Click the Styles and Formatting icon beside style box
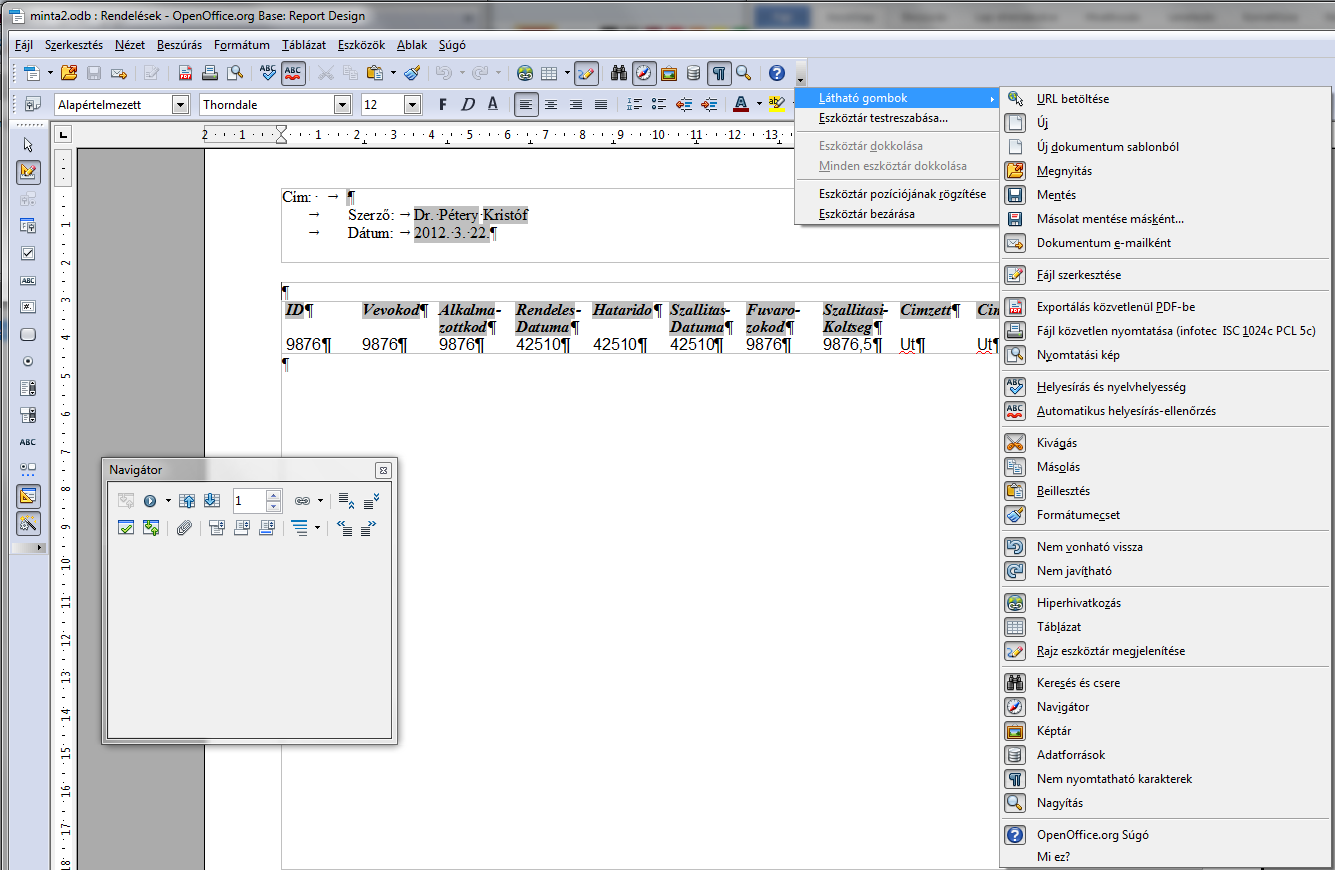Screen dimensions: 1335x870 tap(32, 104)
